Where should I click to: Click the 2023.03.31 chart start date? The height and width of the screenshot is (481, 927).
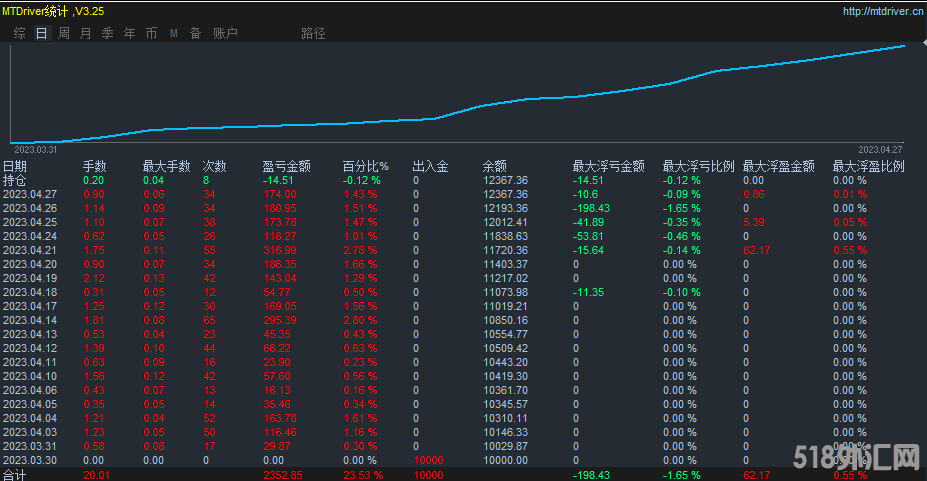point(35,148)
